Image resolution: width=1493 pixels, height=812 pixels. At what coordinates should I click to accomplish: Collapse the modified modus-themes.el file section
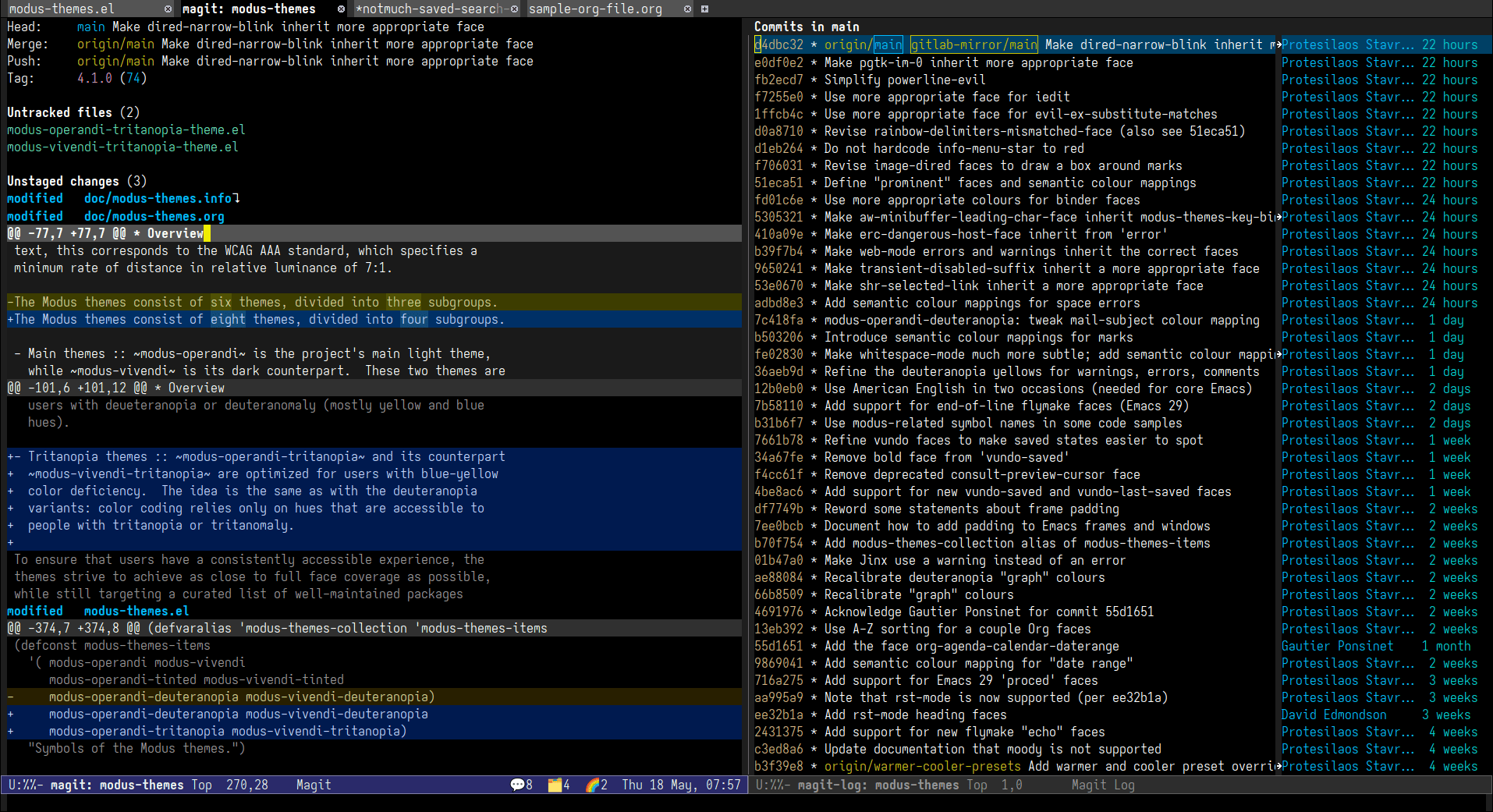pyautogui.click(x=98, y=611)
